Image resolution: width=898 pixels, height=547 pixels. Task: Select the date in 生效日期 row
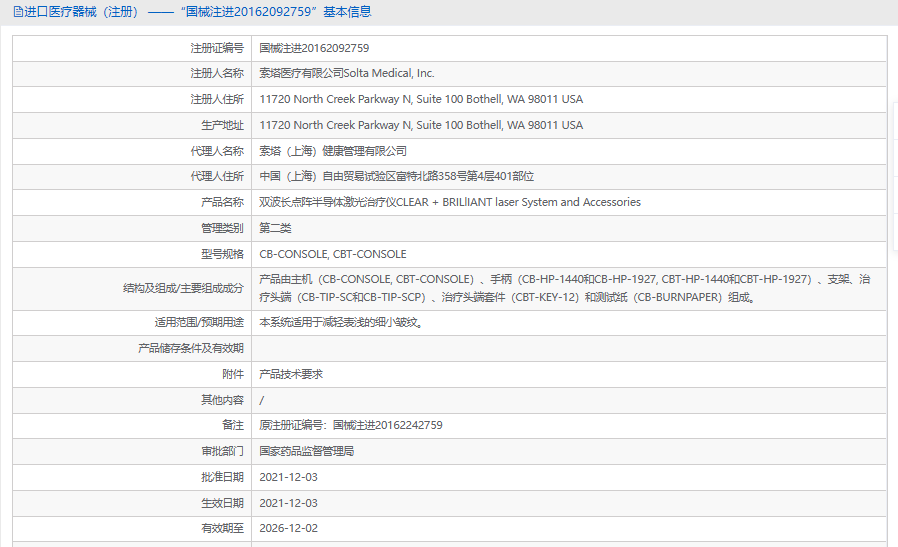tap(288, 503)
